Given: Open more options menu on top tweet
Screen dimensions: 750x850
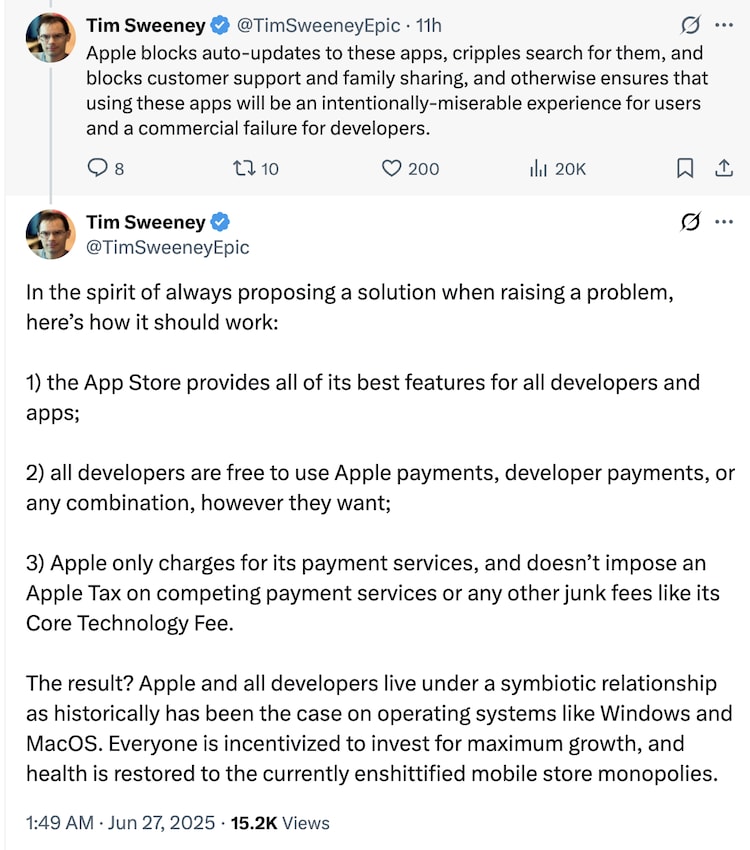Looking at the screenshot, I should (724, 25).
